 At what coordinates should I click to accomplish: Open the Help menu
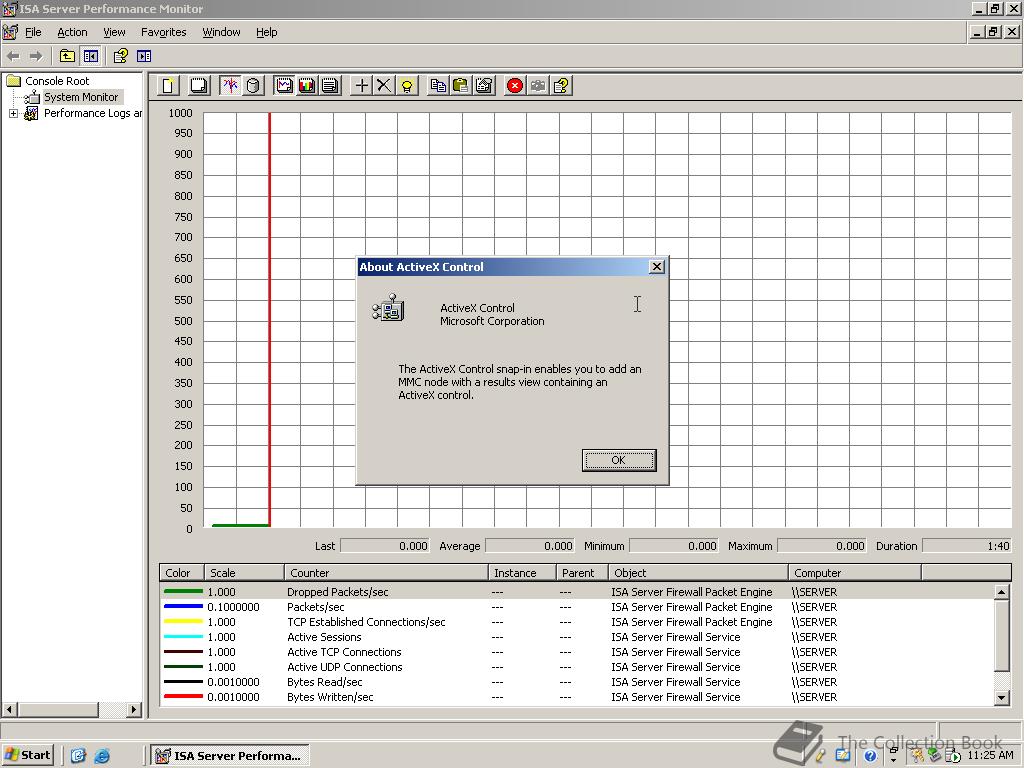pos(266,32)
